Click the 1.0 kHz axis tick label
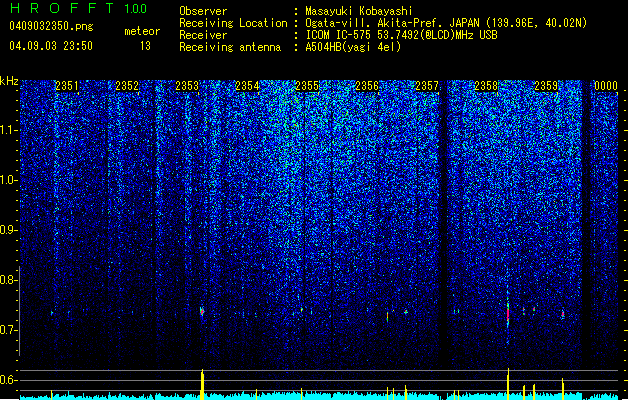629x400 pixels. click(9, 180)
